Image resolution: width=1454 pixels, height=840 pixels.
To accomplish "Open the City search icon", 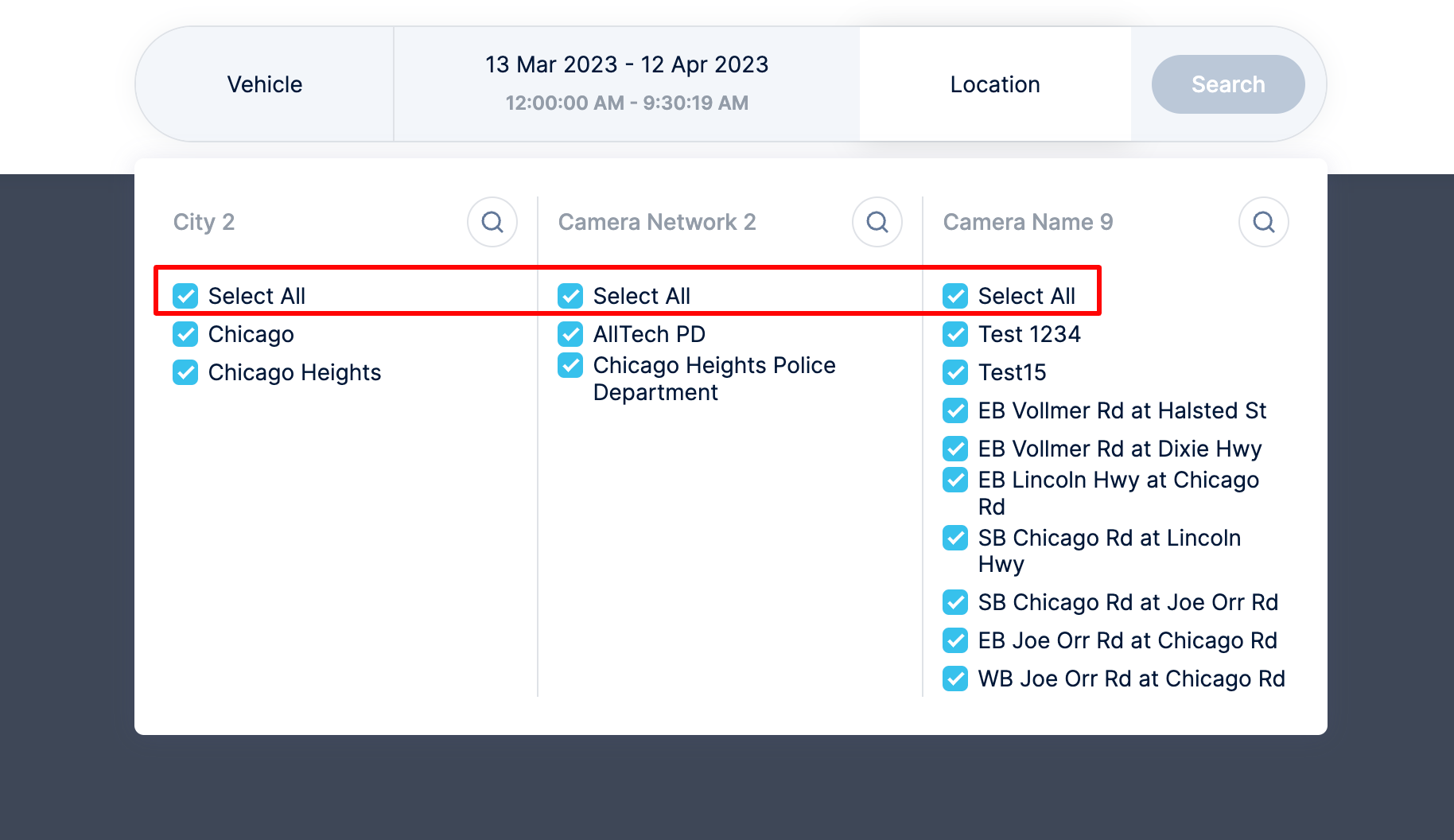I will 492,222.
